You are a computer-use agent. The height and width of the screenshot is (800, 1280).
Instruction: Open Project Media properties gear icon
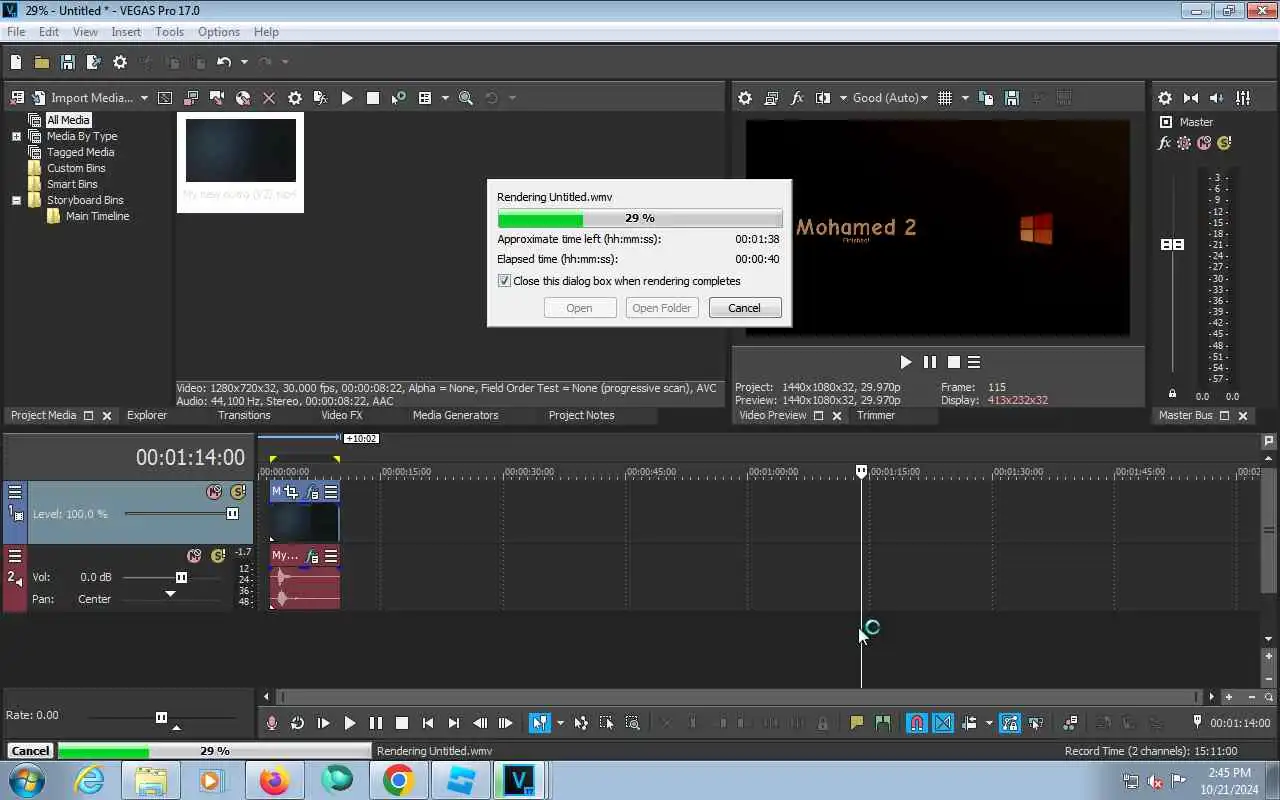295,98
